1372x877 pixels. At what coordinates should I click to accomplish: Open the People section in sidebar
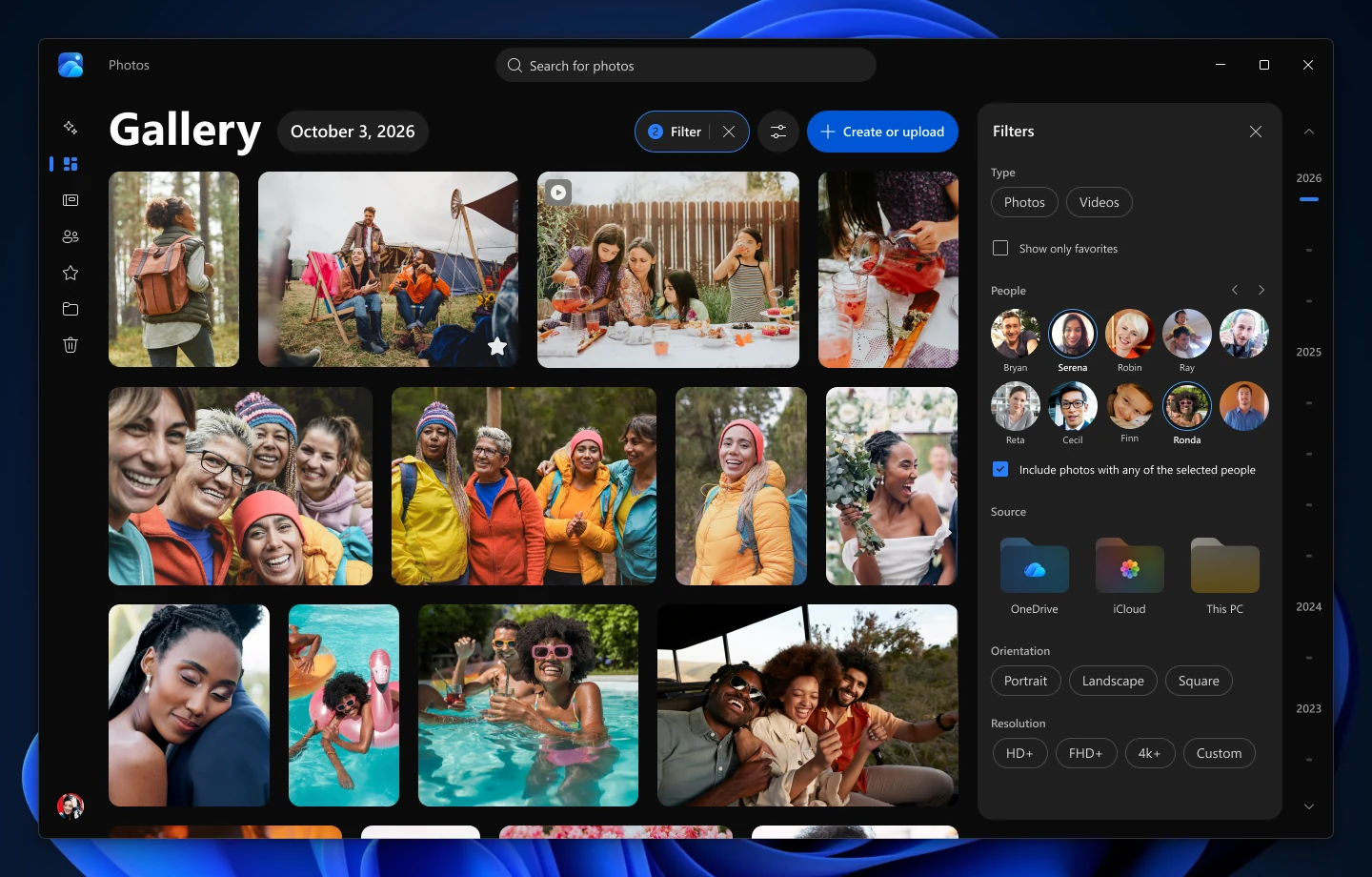click(x=71, y=236)
